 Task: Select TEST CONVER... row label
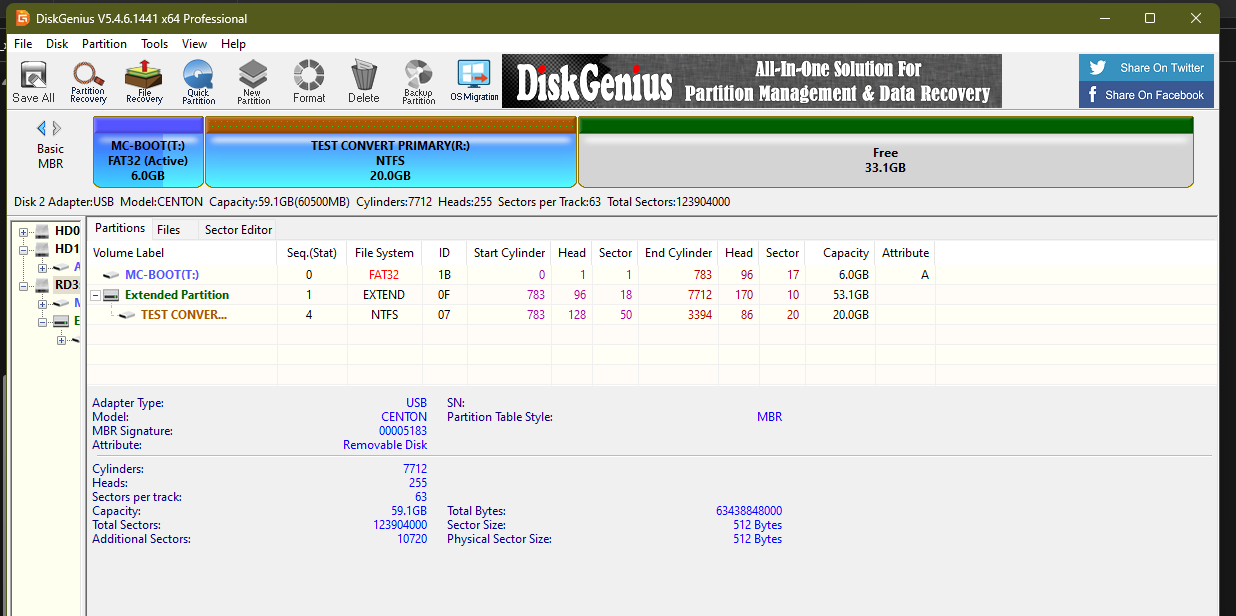(184, 315)
